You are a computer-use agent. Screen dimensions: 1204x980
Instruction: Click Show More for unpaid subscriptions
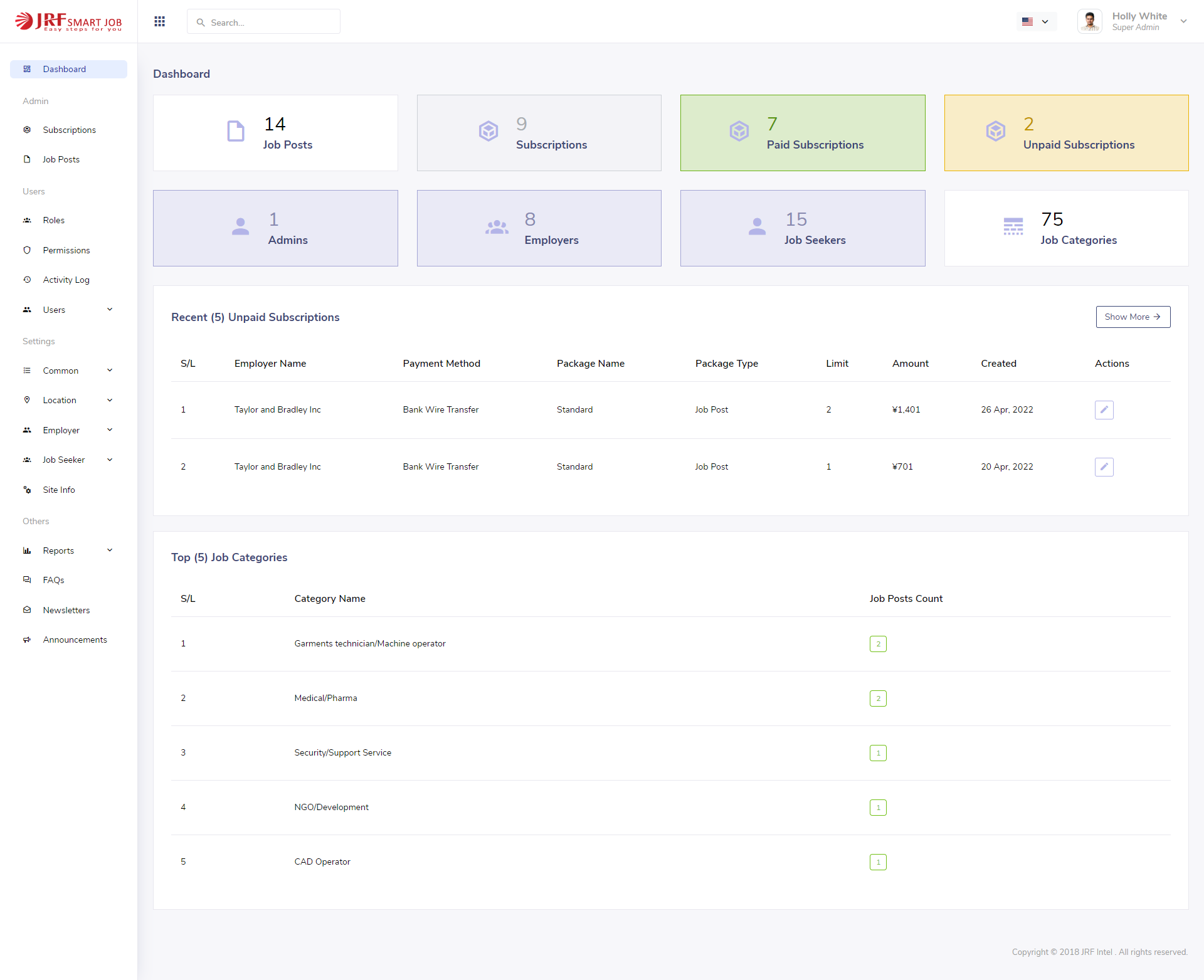click(x=1133, y=317)
